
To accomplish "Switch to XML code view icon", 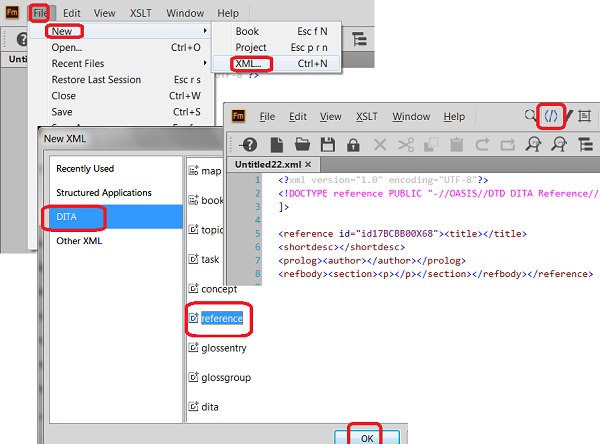I will click(x=551, y=116).
